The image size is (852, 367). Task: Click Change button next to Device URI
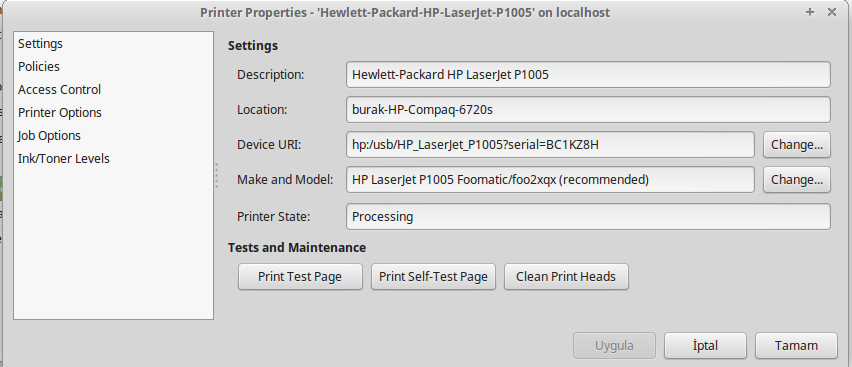pos(797,145)
